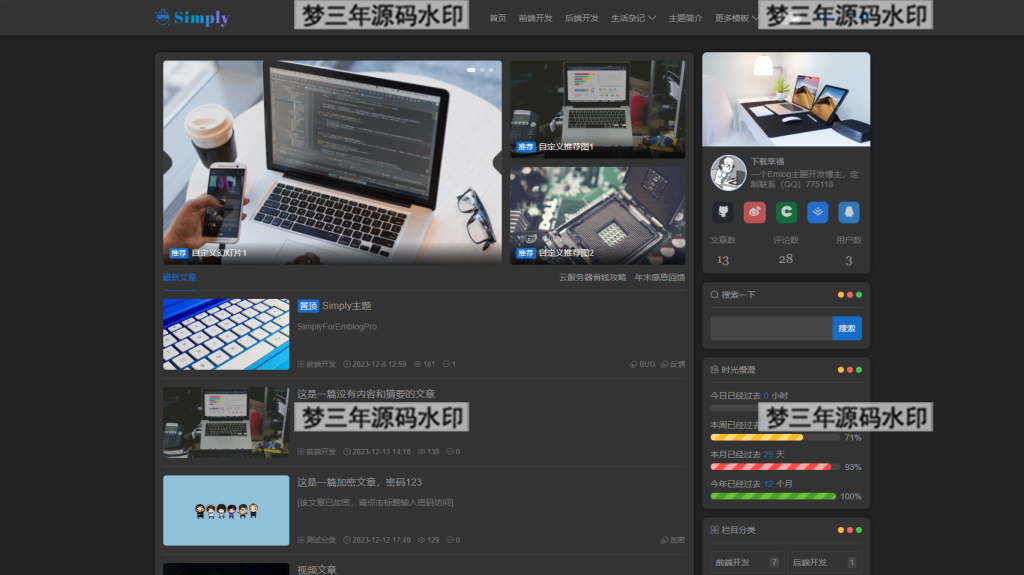
Task: Open the QQ penguin social icon
Action: (x=849, y=212)
